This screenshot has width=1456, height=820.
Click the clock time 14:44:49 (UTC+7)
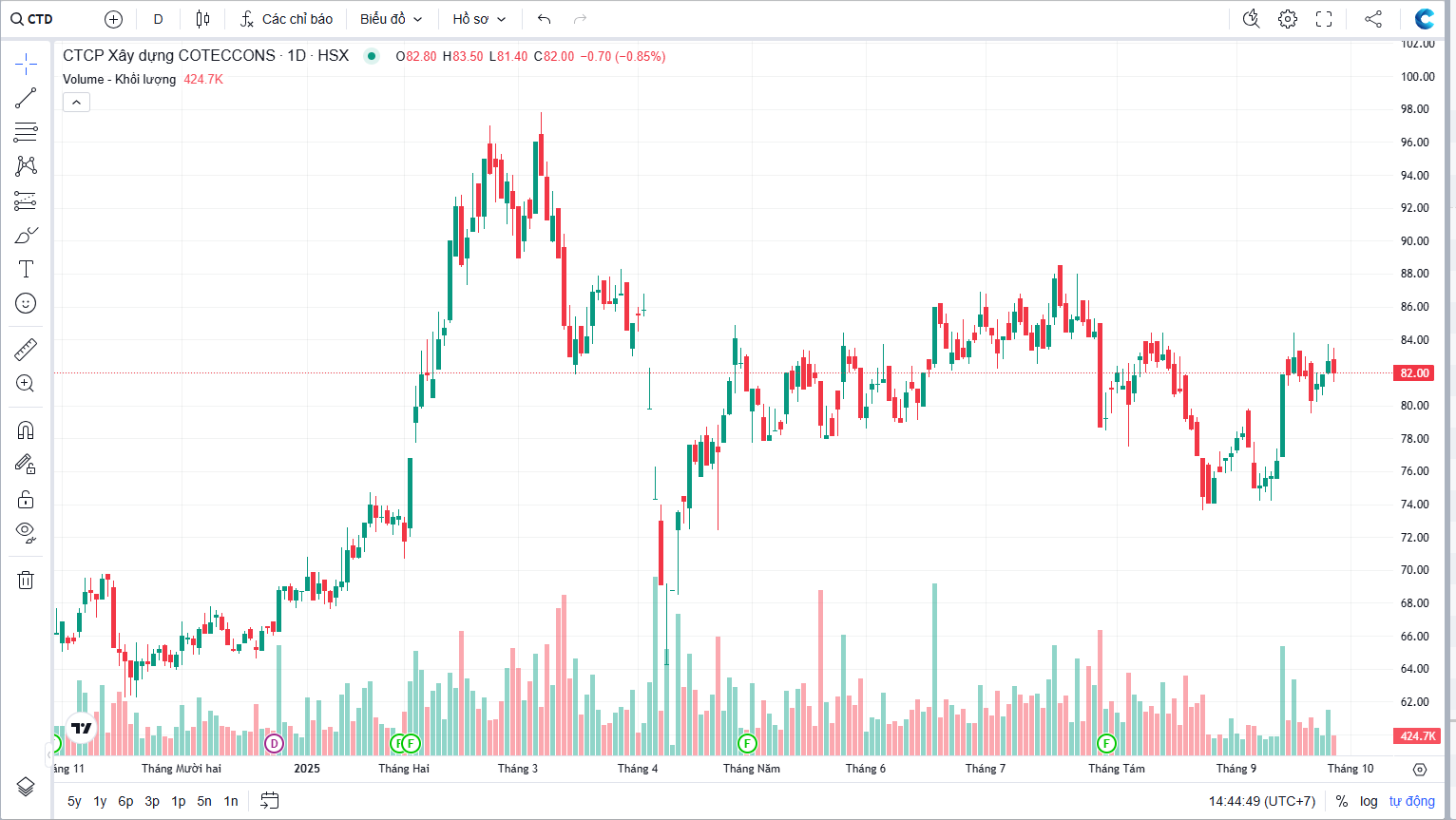(x=1262, y=801)
